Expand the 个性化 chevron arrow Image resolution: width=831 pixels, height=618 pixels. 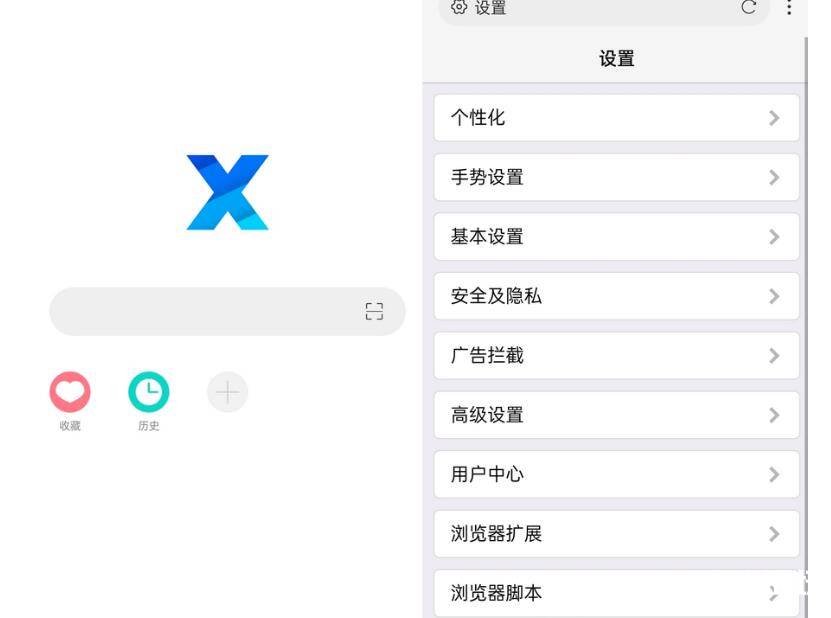(774, 118)
